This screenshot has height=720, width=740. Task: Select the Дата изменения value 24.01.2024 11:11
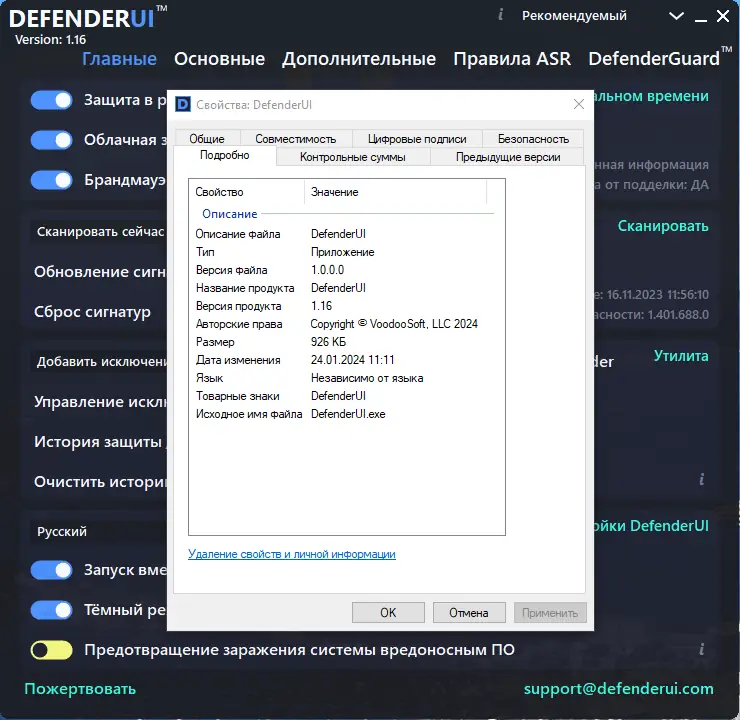(353, 360)
